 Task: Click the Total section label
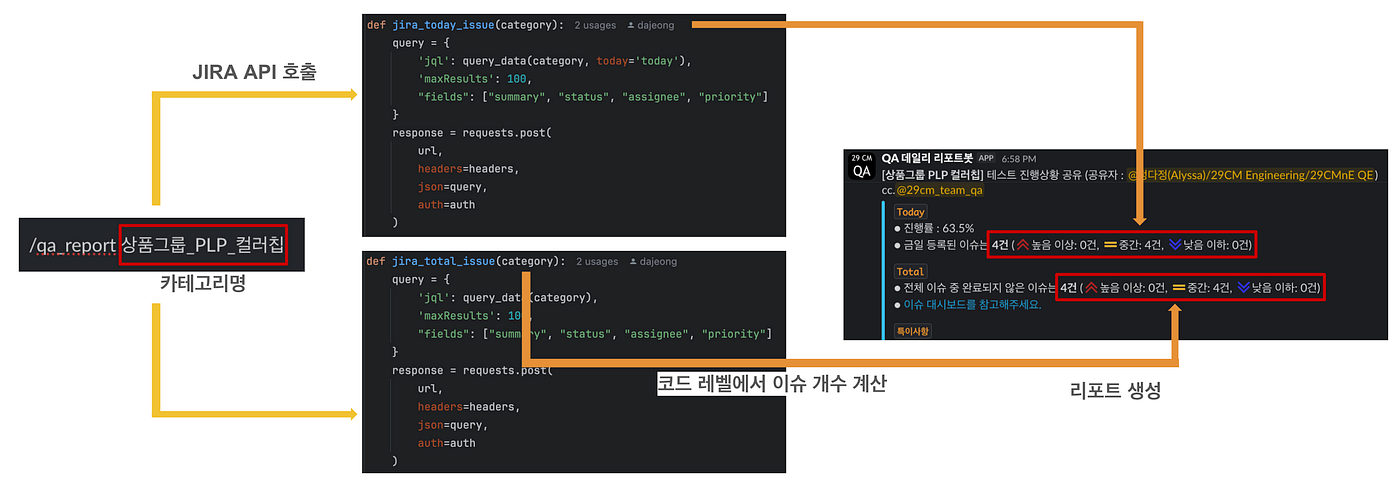click(910, 272)
